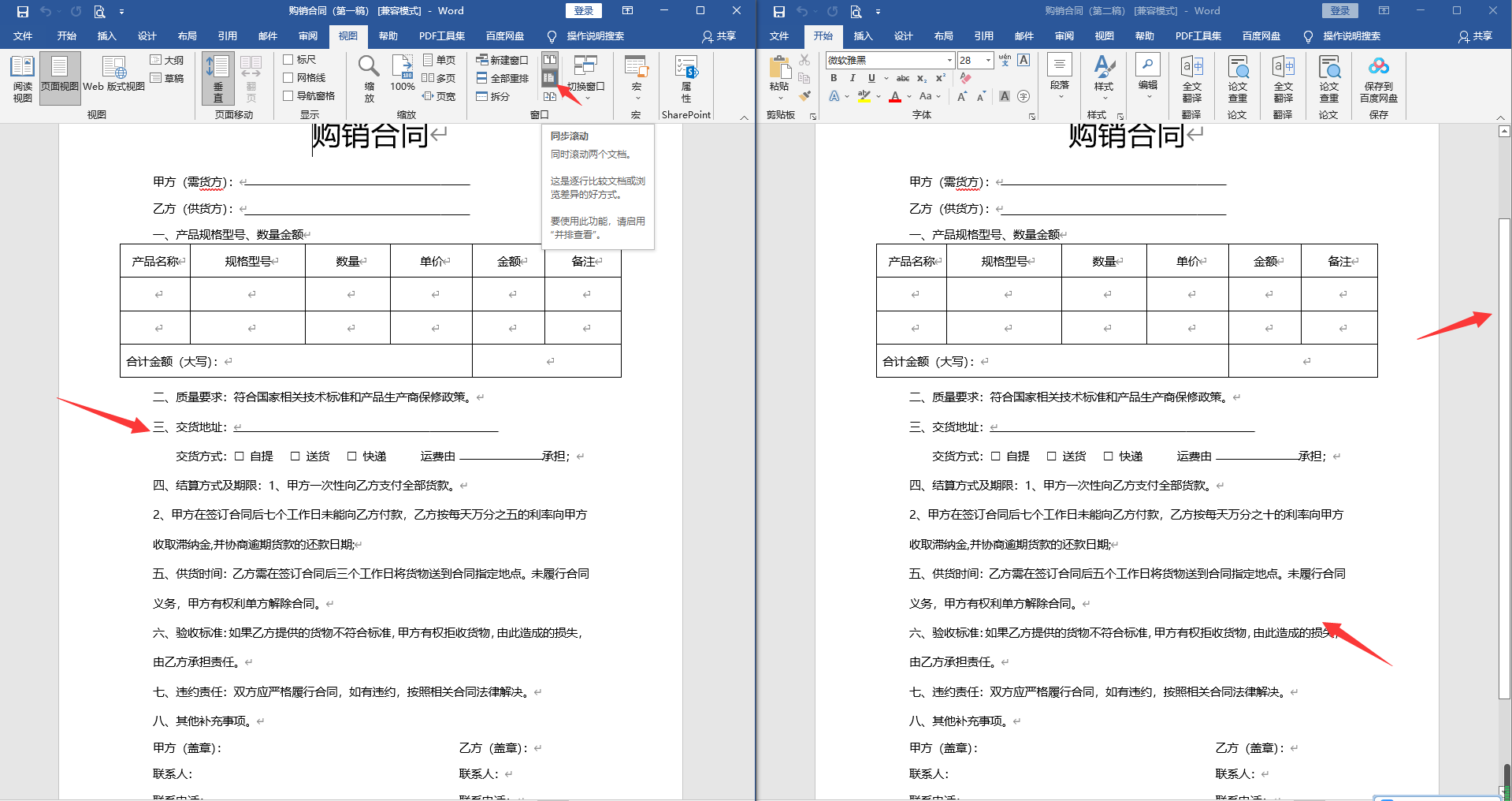This screenshot has width=1512, height=801.
Task: Switch to 视图 tab in right window
Action: (x=1104, y=36)
